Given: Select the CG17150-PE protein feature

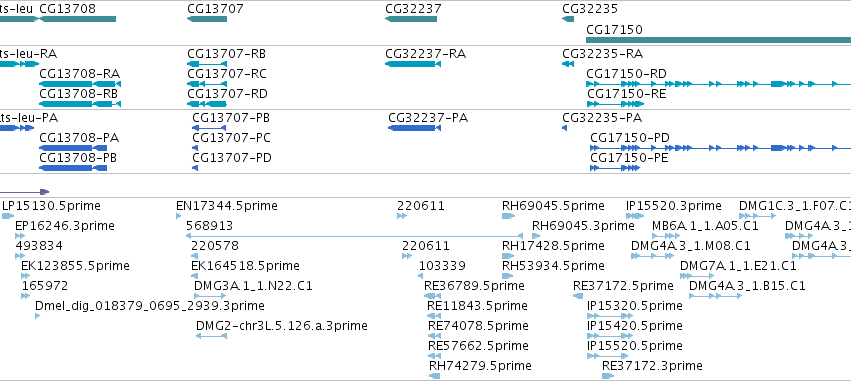Looking at the screenshot, I should [x=615, y=168].
